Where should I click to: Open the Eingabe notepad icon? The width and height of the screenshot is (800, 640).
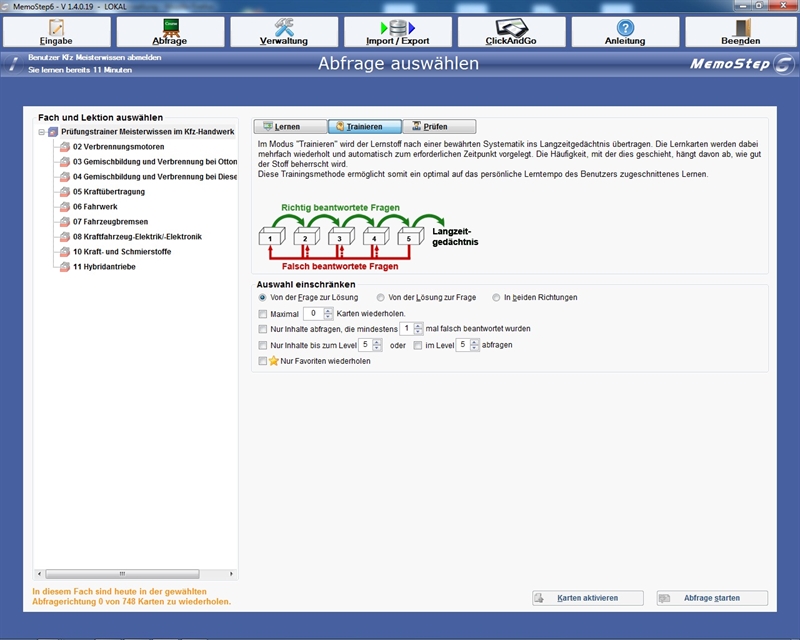pos(56,27)
